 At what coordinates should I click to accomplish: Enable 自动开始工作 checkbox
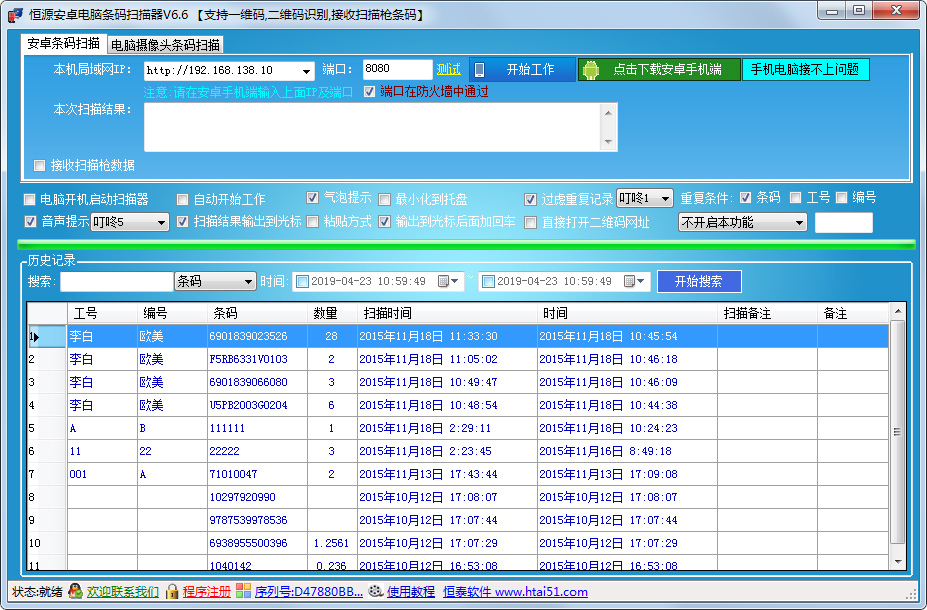click(x=183, y=199)
